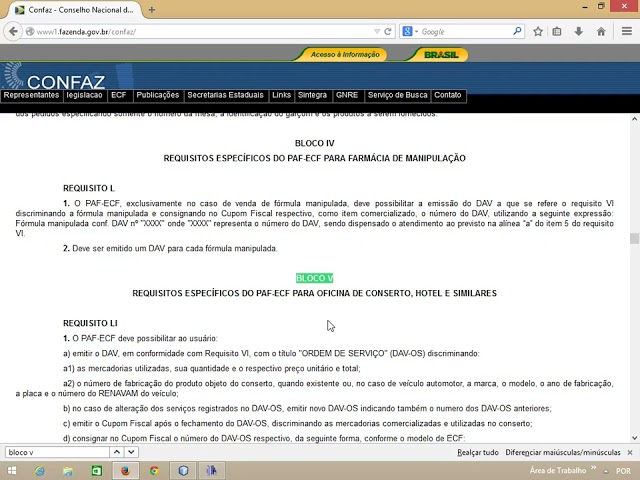Close the find bar
Image resolution: width=640 pixels, height=480 pixels.
pyautogui.click(x=630, y=452)
